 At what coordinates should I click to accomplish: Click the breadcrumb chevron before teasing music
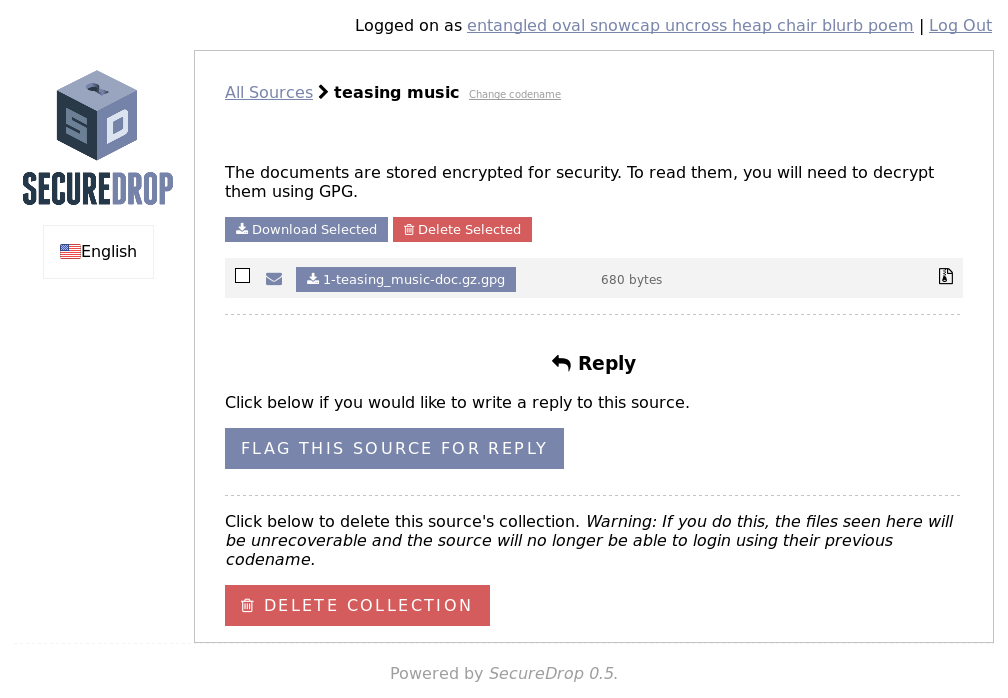pyautogui.click(x=323, y=92)
